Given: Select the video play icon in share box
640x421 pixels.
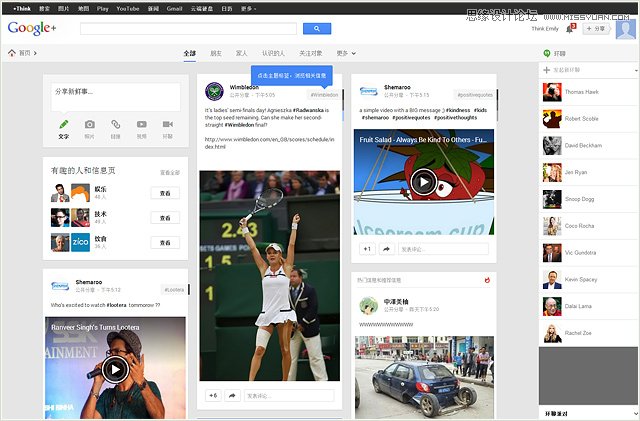Looking at the screenshot, I should [142, 124].
